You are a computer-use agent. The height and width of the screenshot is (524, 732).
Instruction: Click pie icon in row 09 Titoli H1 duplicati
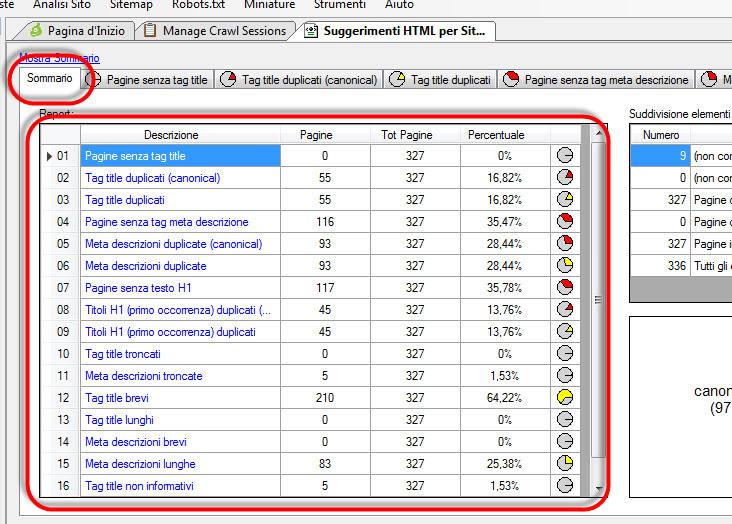pyautogui.click(x=565, y=331)
